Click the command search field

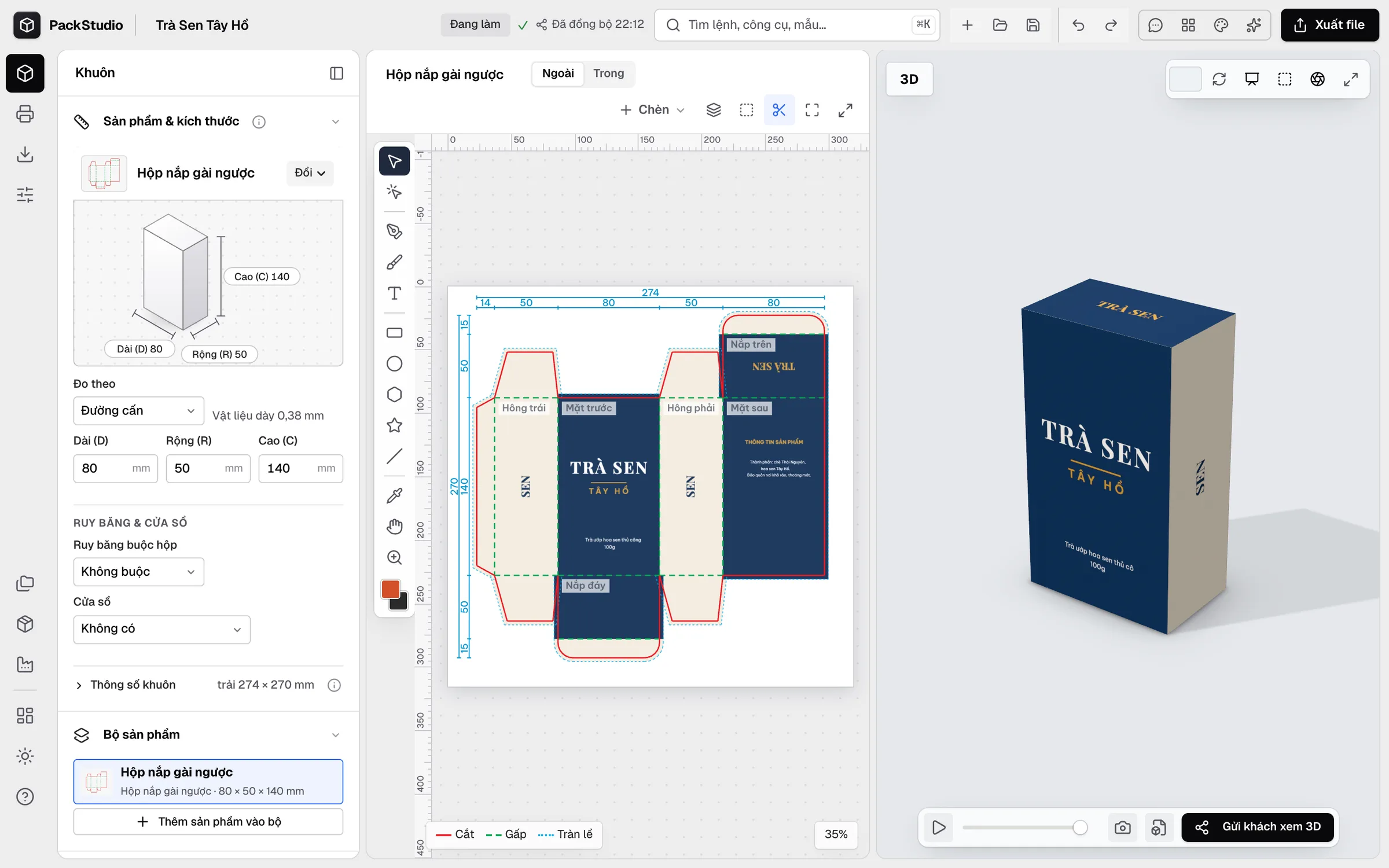point(796,25)
